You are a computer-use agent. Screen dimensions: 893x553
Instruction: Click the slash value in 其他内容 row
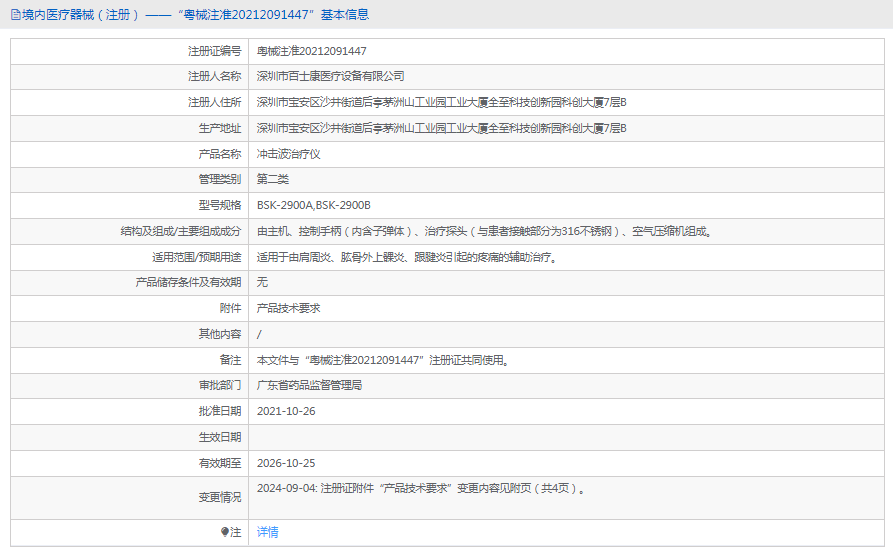(259, 334)
